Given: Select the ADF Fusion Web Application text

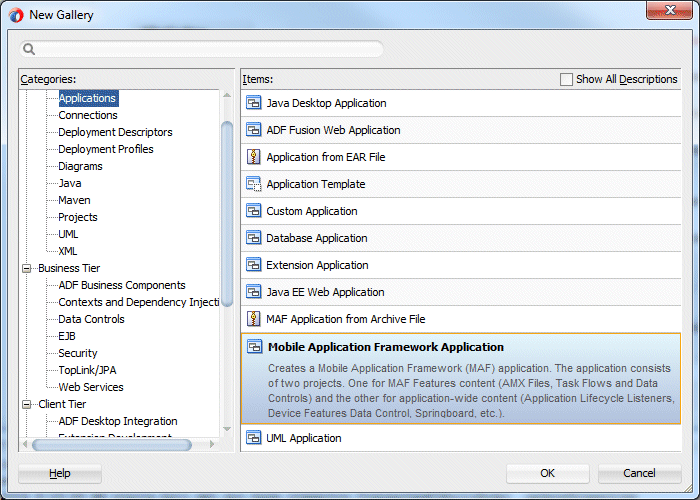Looking at the screenshot, I should tap(333, 130).
